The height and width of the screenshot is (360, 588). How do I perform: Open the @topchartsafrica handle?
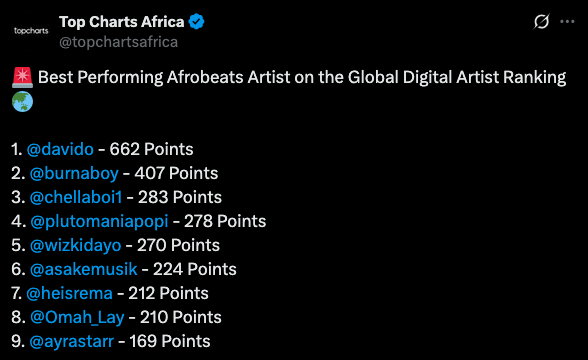[118, 42]
